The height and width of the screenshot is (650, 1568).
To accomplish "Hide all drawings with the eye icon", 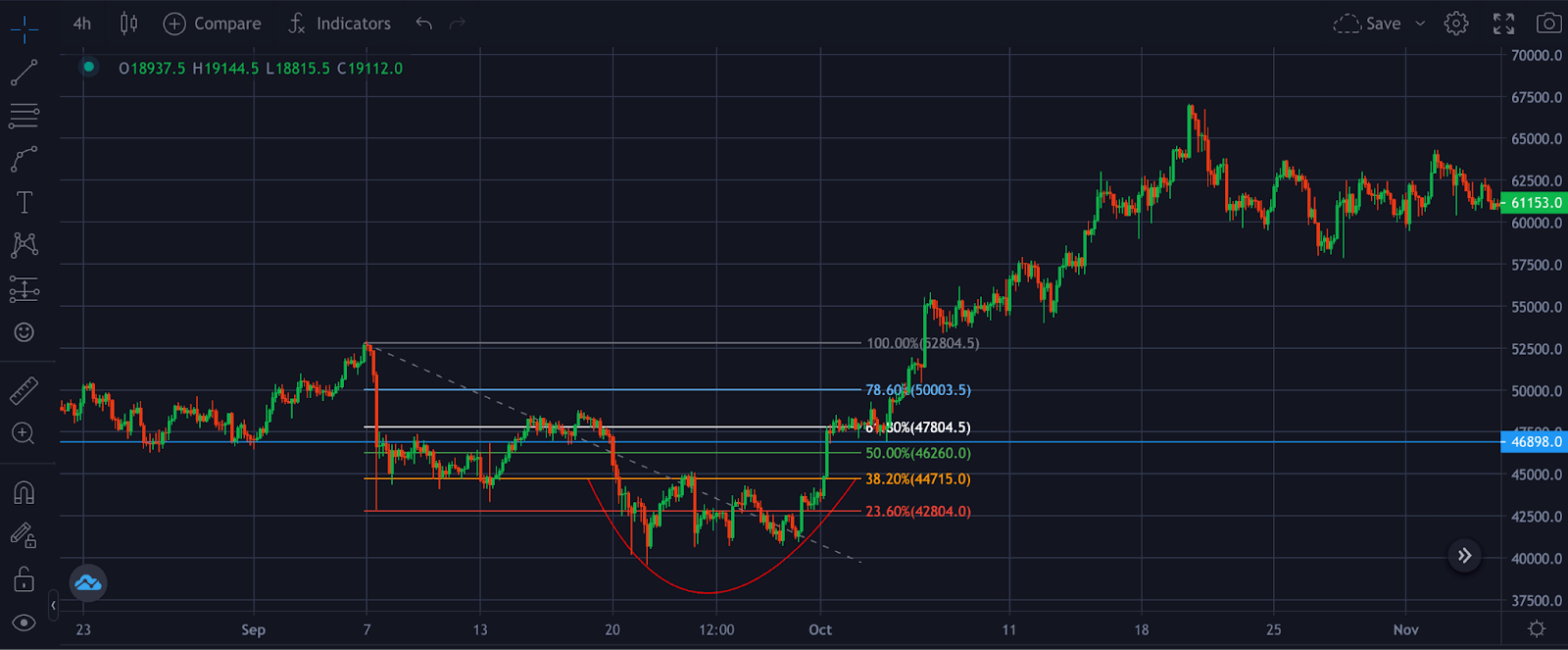I will tap(24, 623).
